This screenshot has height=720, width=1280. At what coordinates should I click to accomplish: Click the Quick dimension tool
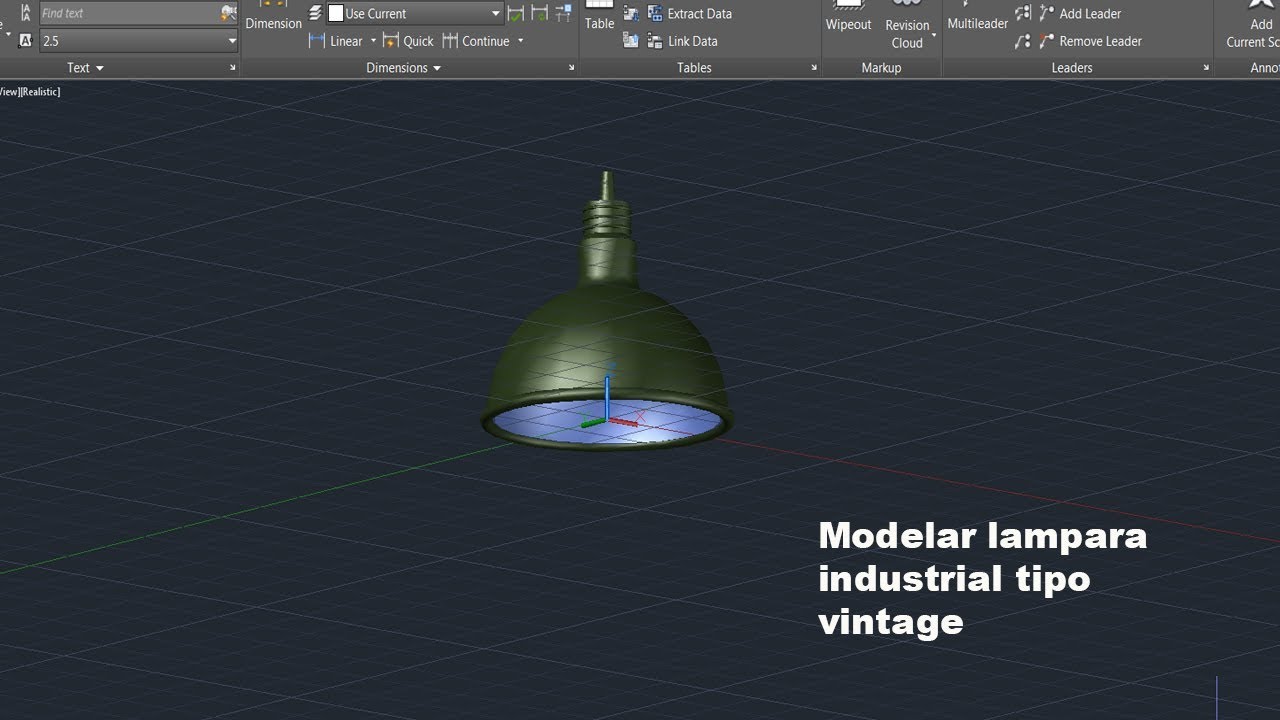pos(408,41)
